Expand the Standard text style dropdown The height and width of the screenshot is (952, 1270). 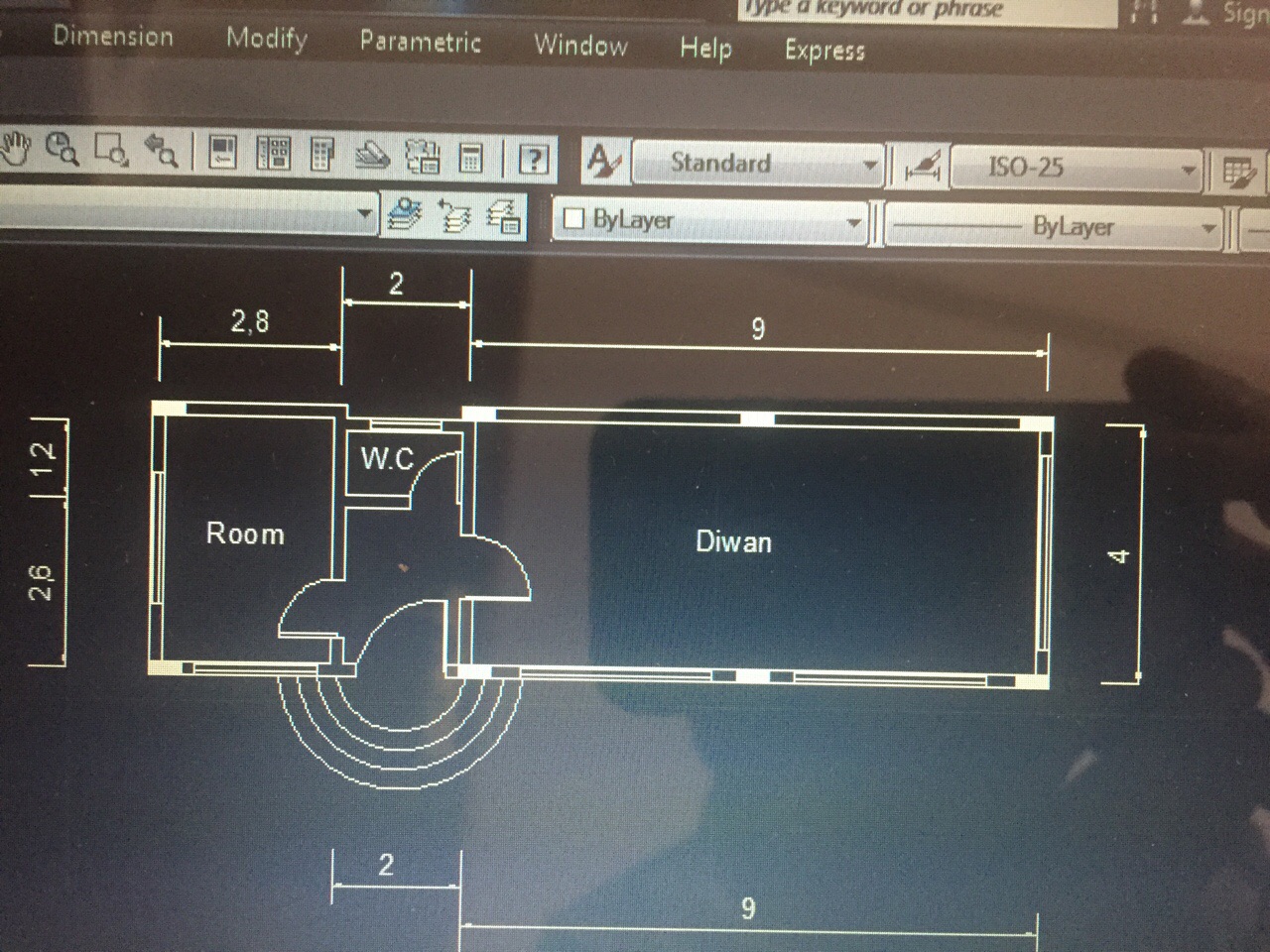[x=870, y=166]
